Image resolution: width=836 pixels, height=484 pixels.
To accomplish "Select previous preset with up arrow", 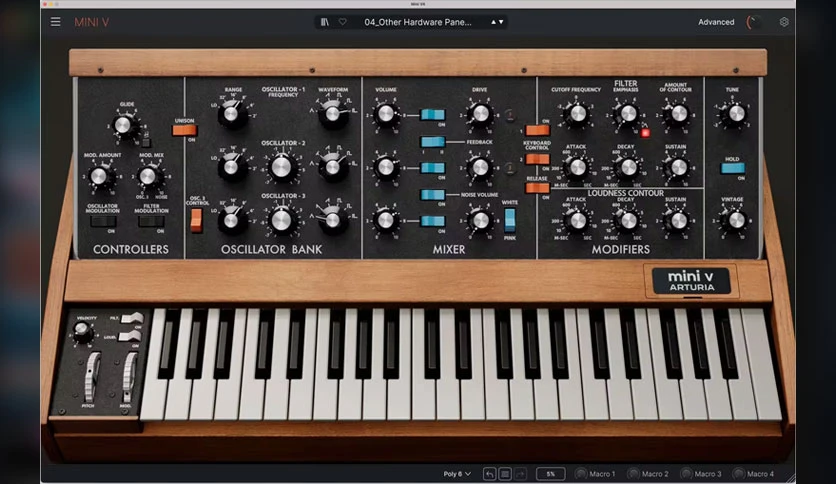I will tap(494, 22).
